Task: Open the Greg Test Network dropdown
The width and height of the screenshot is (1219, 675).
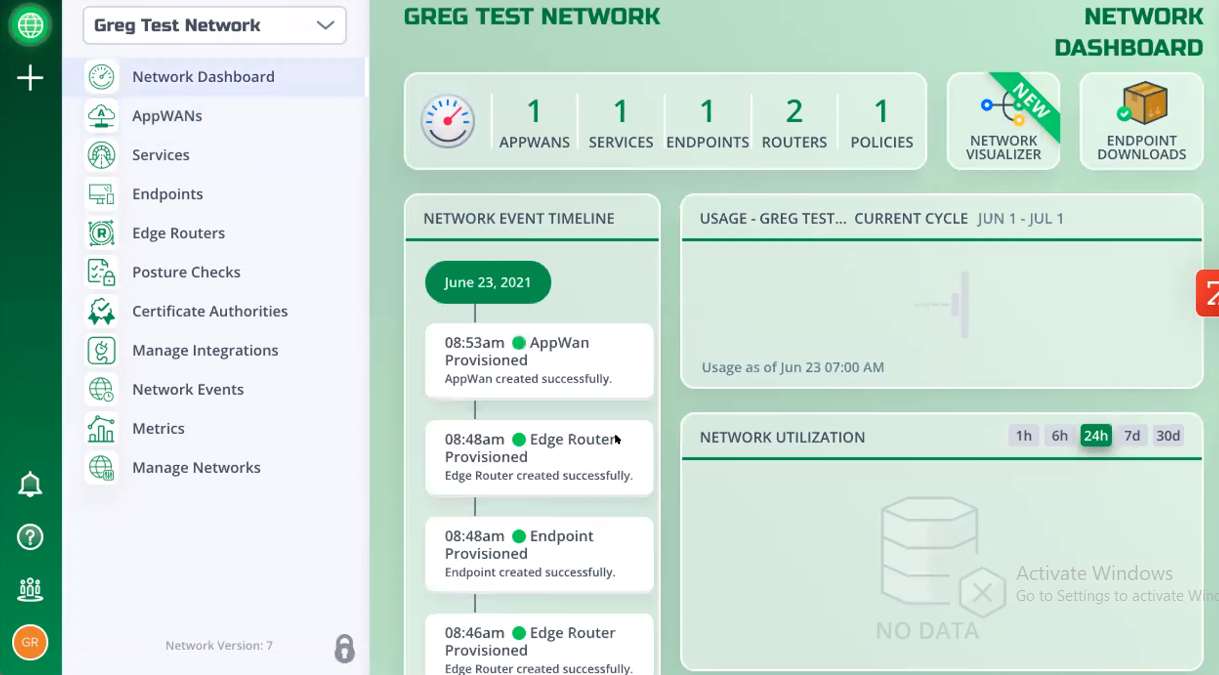Action: (x=215, y=25)
